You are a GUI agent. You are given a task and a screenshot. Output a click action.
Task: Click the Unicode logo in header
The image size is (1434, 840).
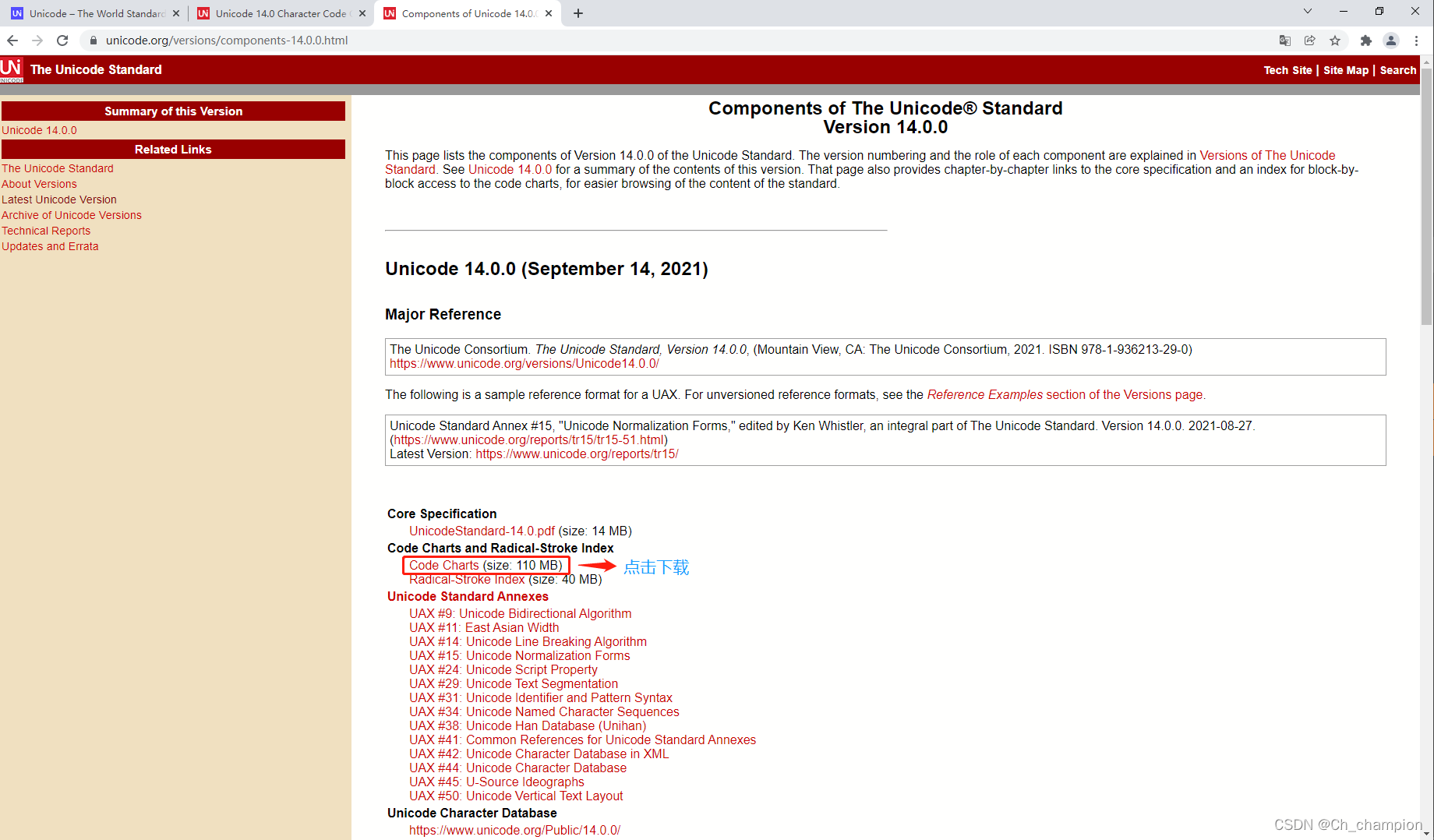(x=12, y=69)
